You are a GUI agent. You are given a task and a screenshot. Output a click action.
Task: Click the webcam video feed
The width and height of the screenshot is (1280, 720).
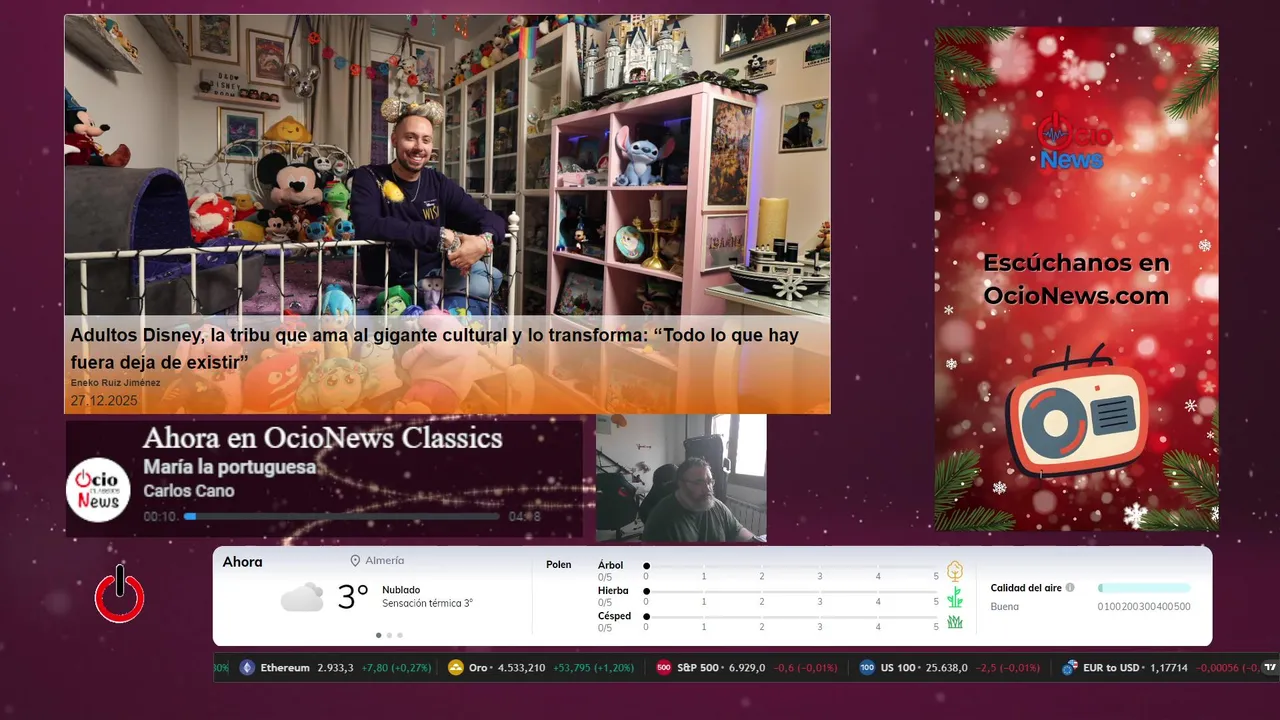pyautogui.click(x=681, y=478)
